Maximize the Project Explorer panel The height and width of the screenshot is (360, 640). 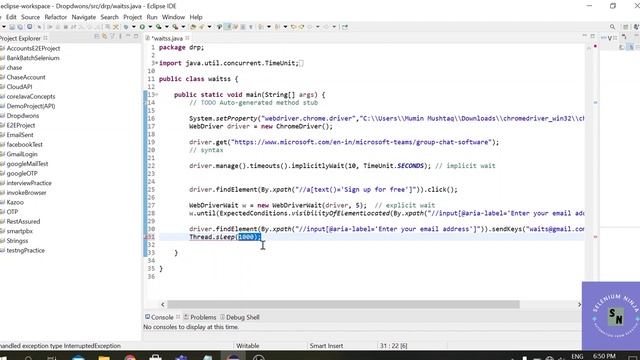coord(136,37)
